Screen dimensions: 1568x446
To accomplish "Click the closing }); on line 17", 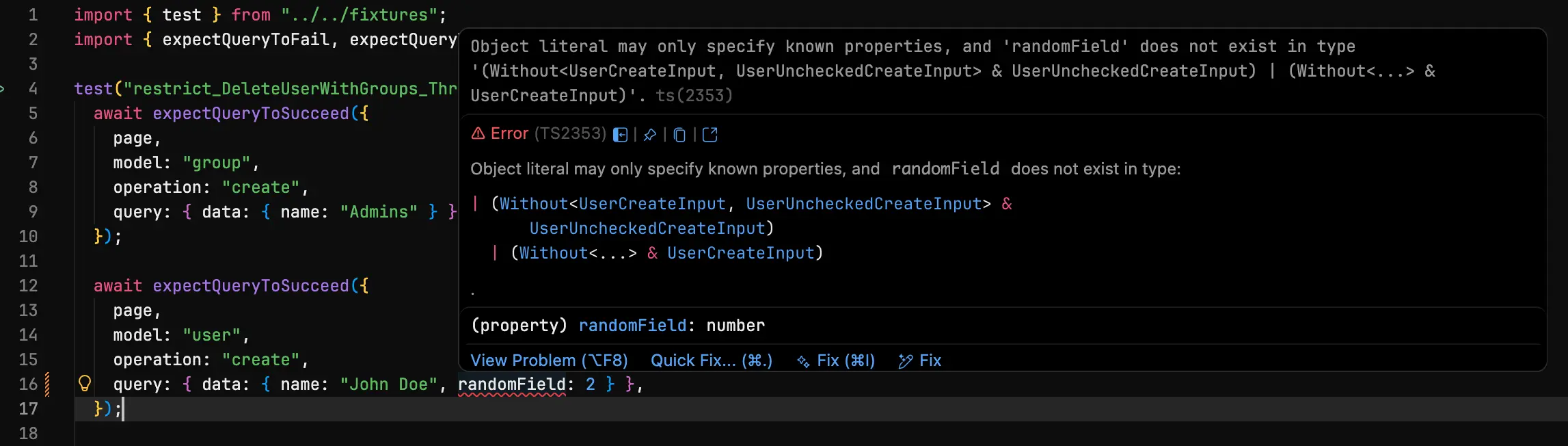I will coord(108,409).
